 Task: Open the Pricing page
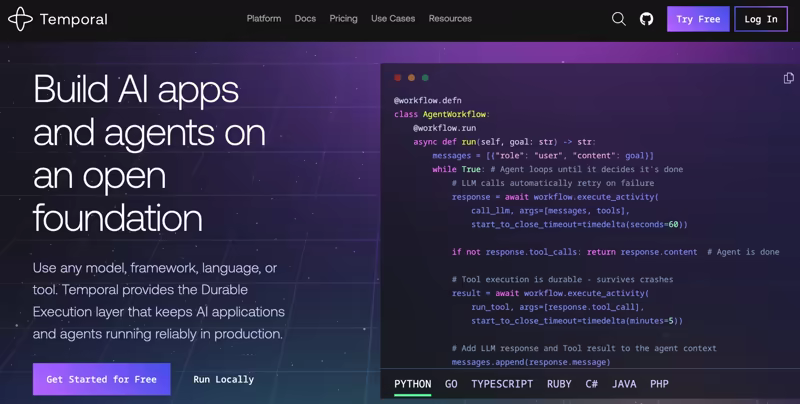pos(343,19)
